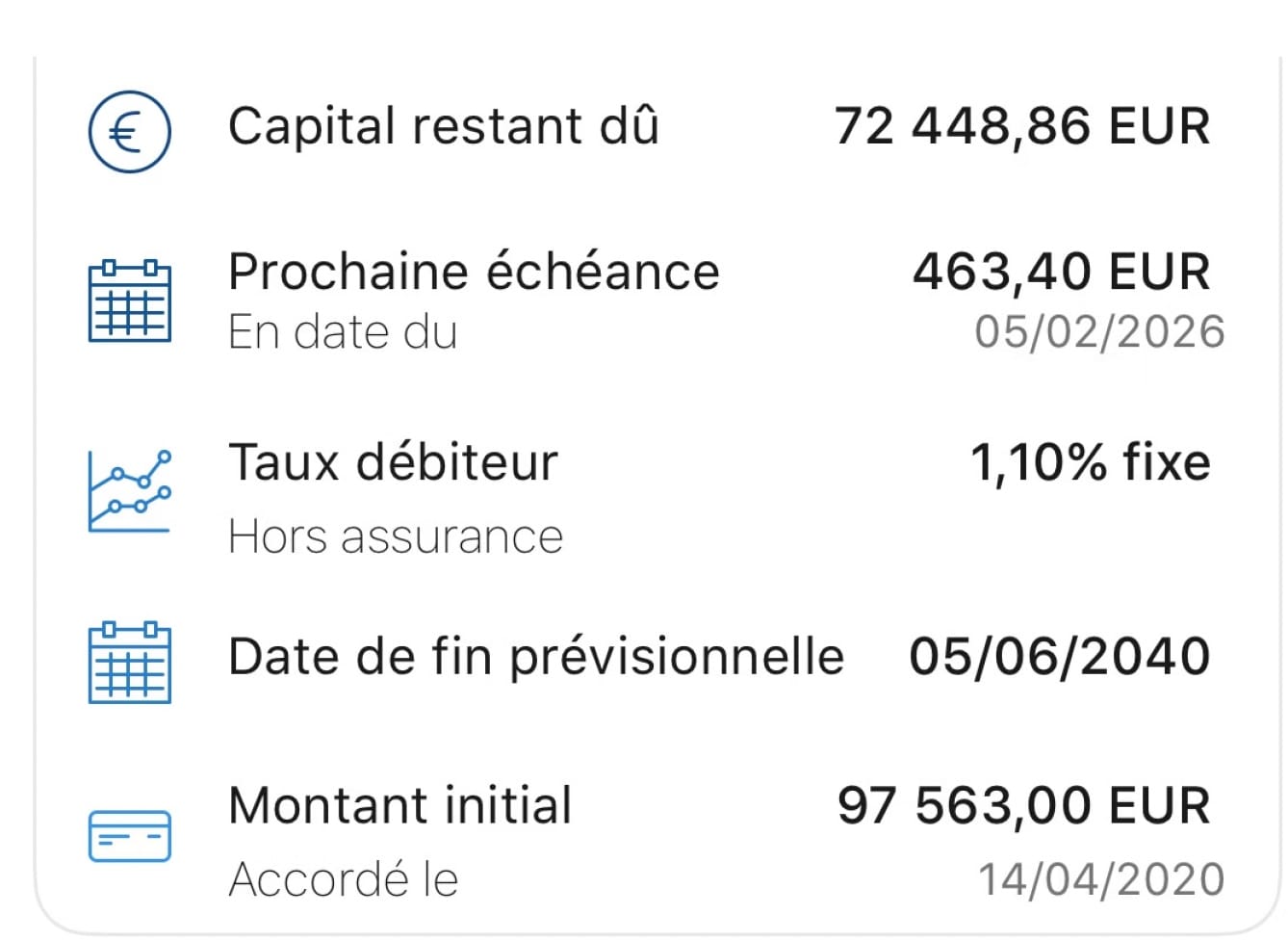
Task: Select the Montant initial label
Action: [400, 805]
